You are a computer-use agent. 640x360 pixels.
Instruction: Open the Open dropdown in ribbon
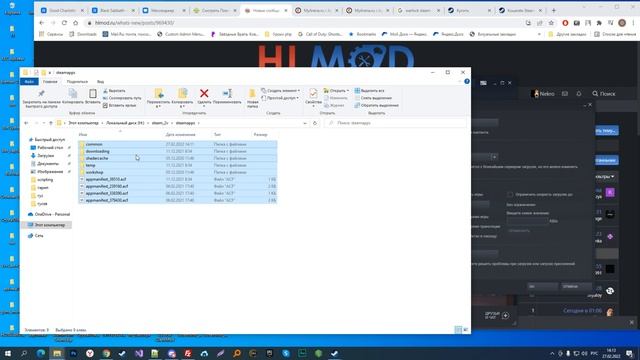[336, 91]
